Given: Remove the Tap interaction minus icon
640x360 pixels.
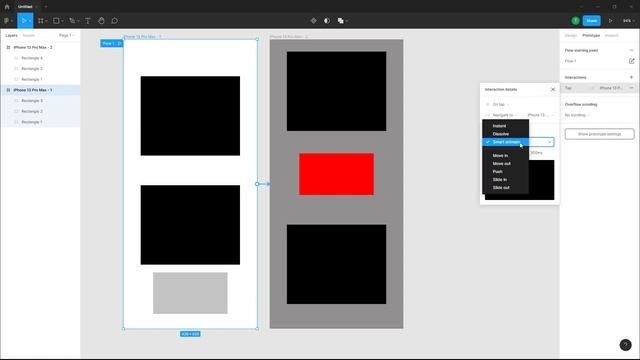Looking at the screenshot, I should click(631, 88).
